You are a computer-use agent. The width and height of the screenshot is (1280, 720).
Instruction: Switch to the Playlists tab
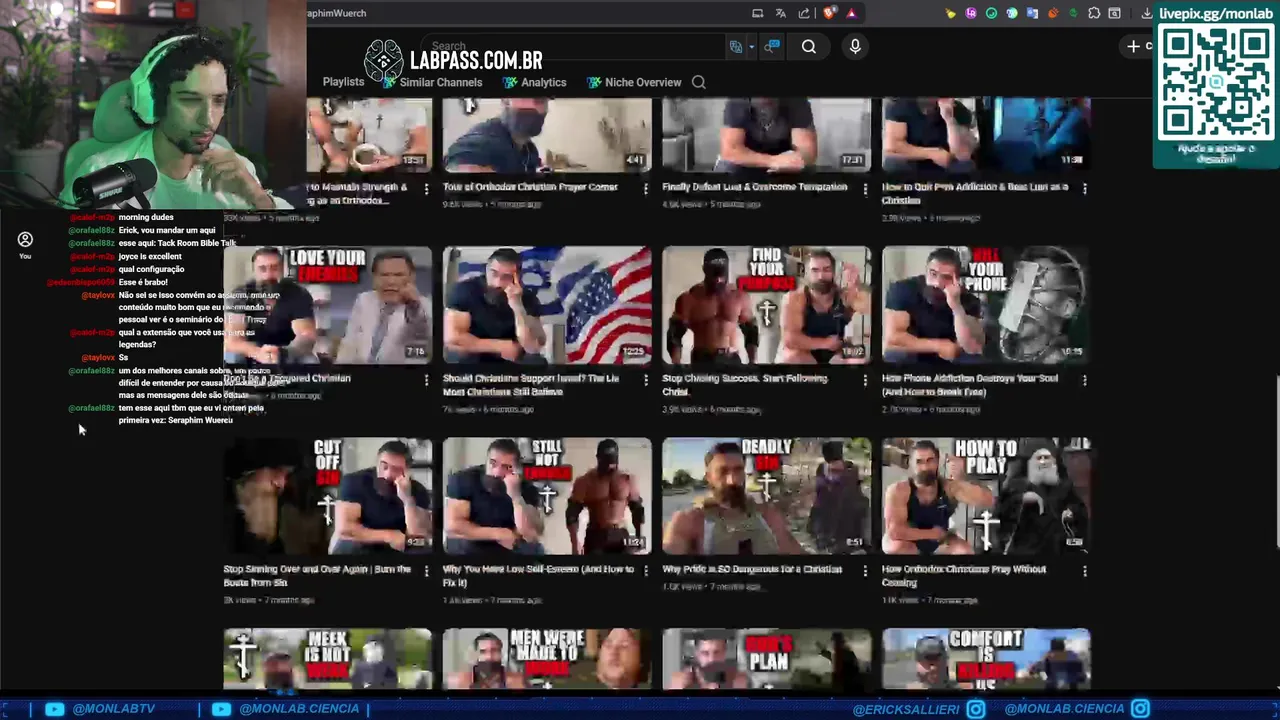point(343,82)
